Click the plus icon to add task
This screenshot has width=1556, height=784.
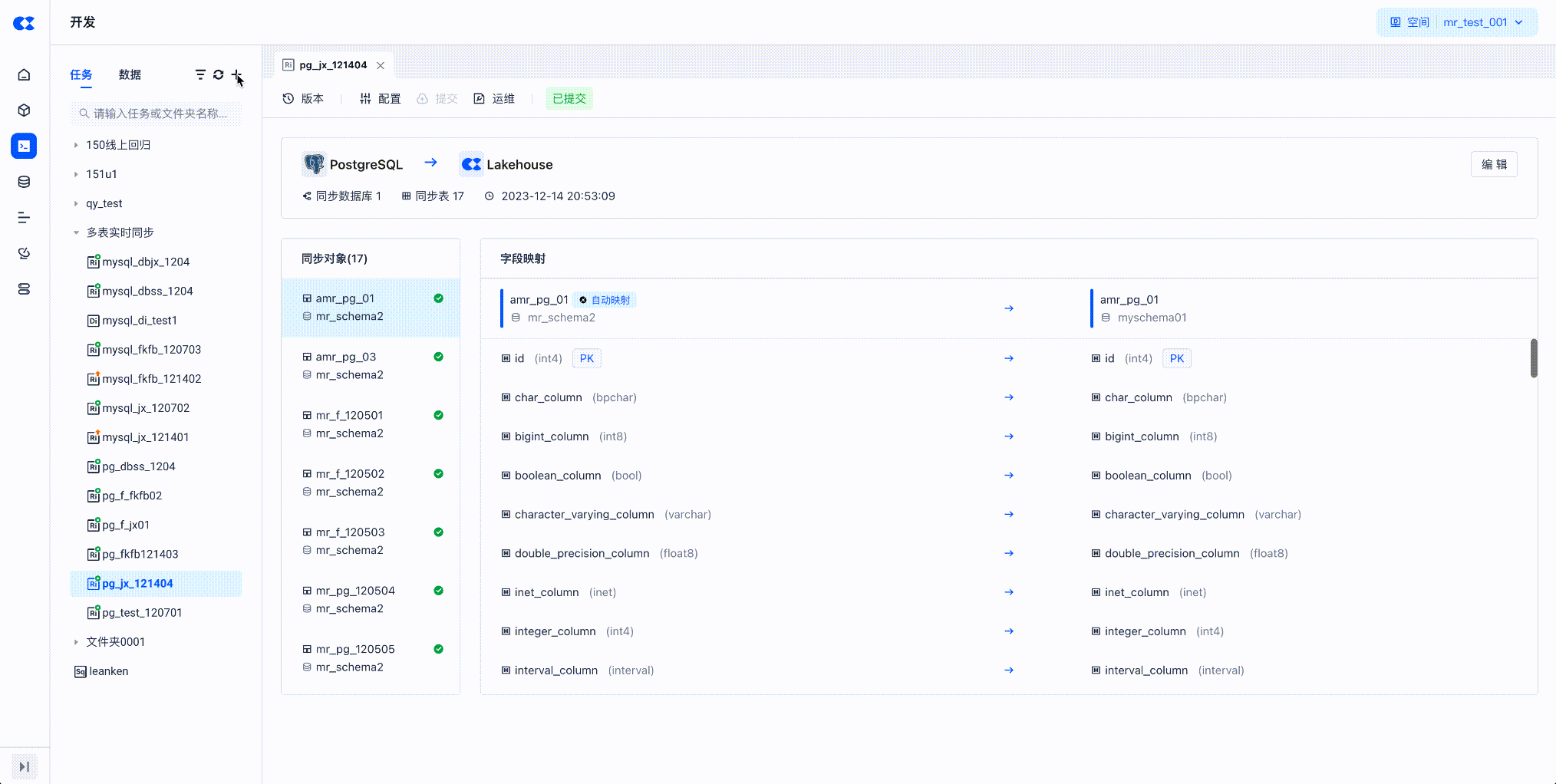click(236, 74)
